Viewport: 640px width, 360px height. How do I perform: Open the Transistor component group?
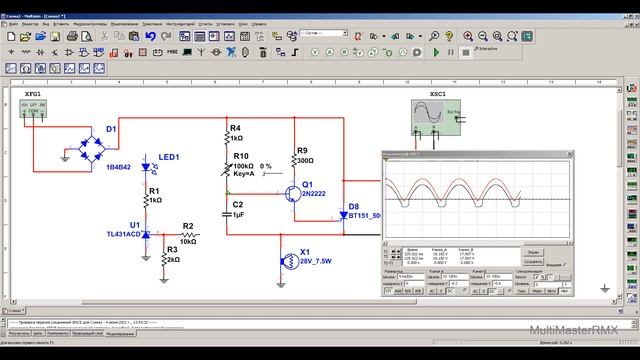click(55, 52)
